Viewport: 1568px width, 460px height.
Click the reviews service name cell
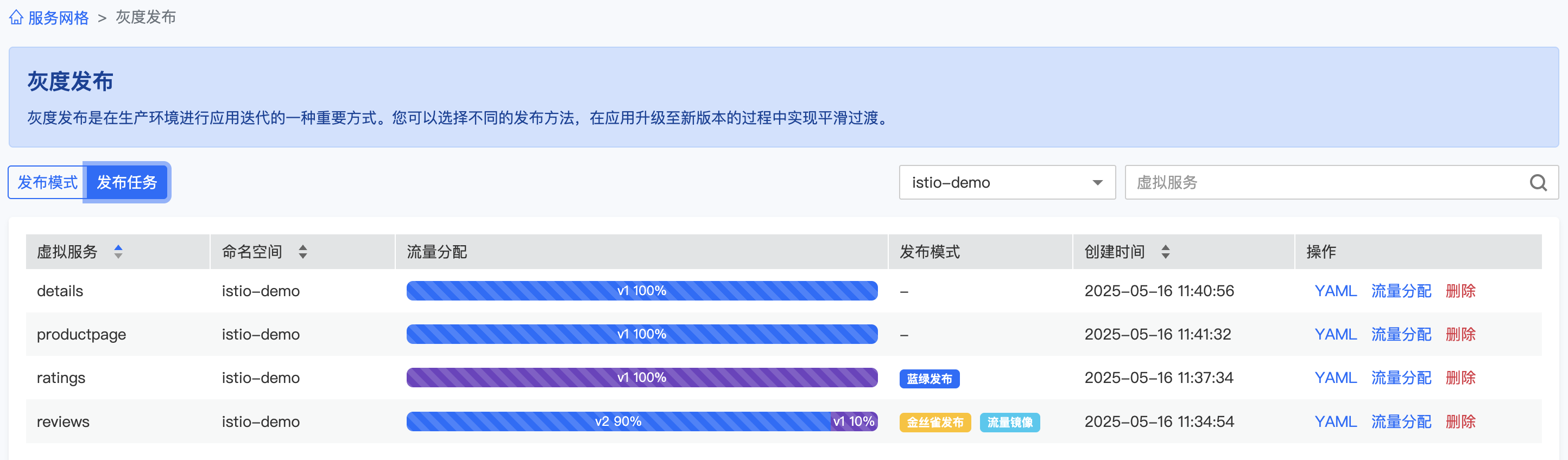pos(62,421)
